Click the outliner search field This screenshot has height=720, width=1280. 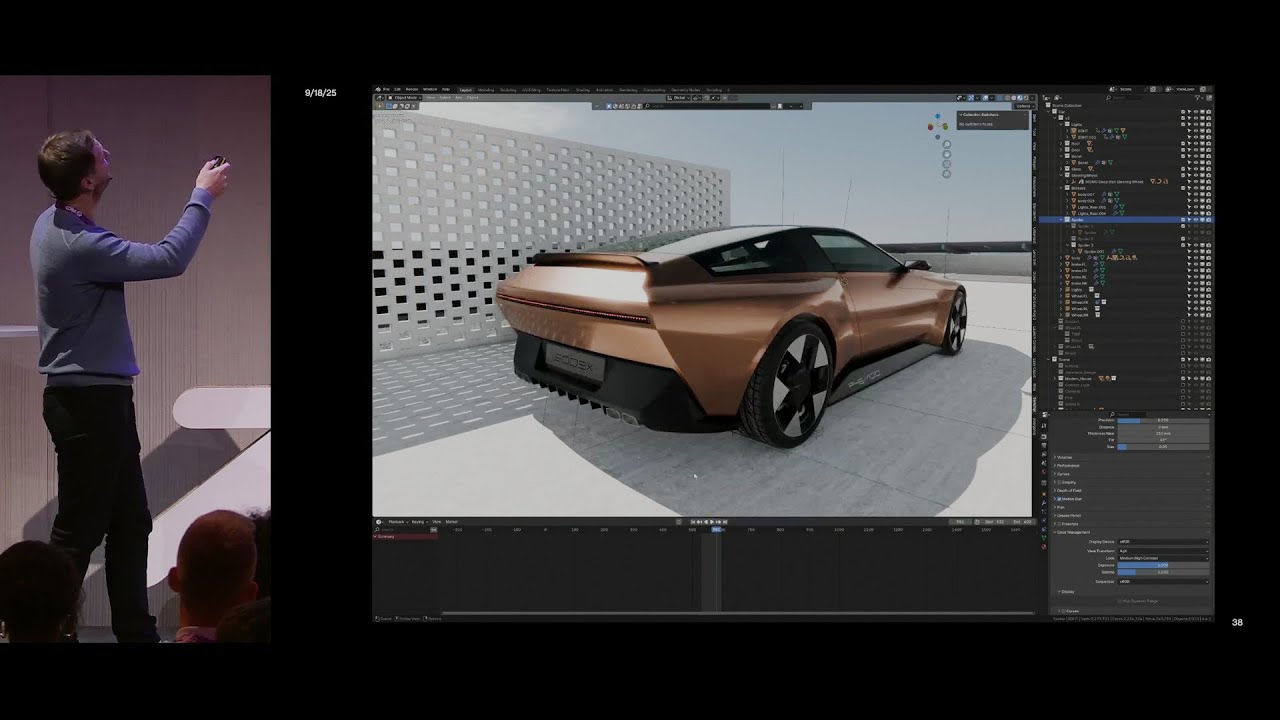pos(1125,98)
